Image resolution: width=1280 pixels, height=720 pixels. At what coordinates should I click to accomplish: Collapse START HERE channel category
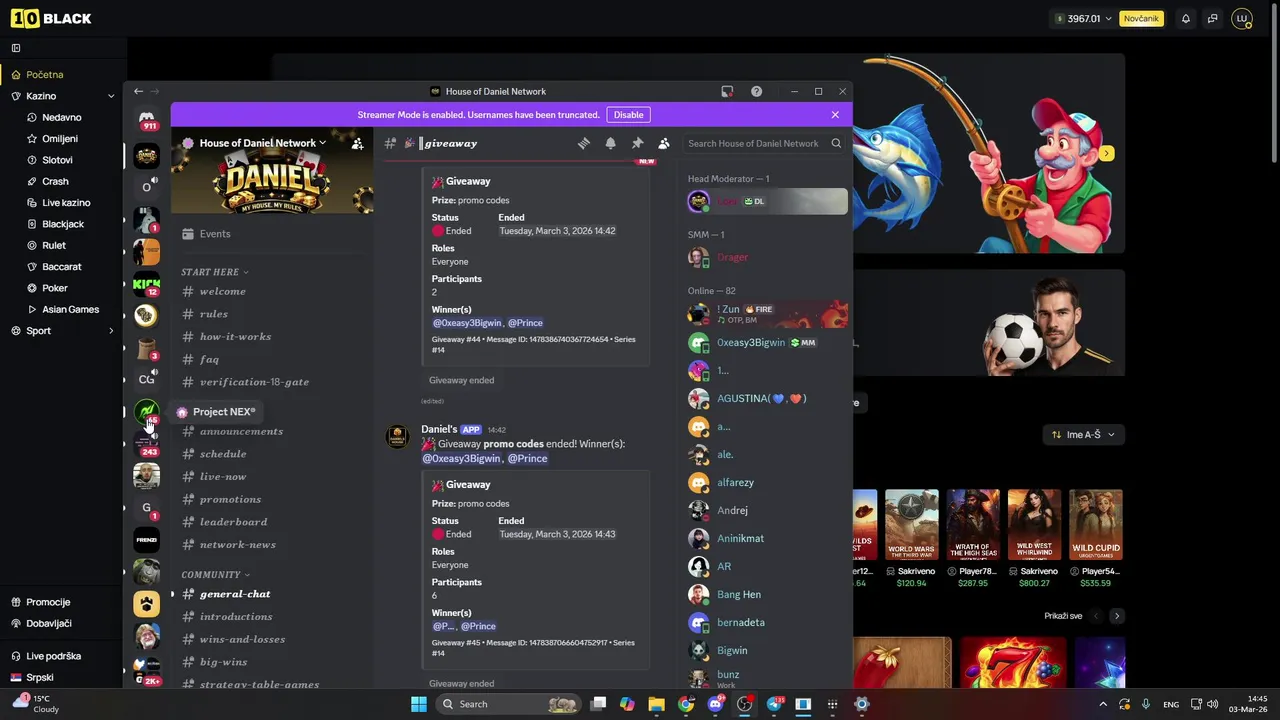click(x=214, y=272)
